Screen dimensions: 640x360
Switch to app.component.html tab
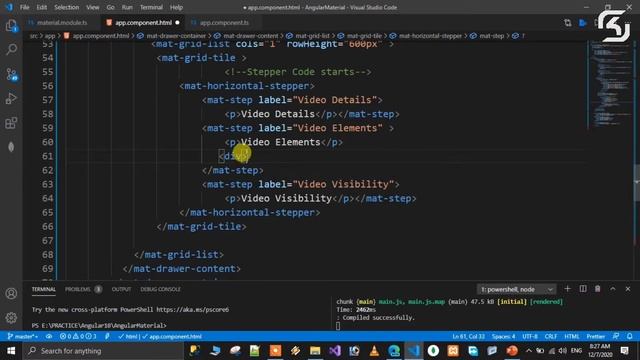[142, 23]
